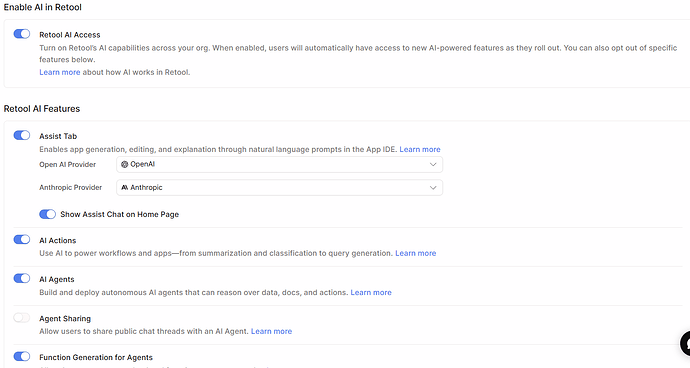Toggle Retool AI Access switch
The image size is (690, 368).
(22, 34)
